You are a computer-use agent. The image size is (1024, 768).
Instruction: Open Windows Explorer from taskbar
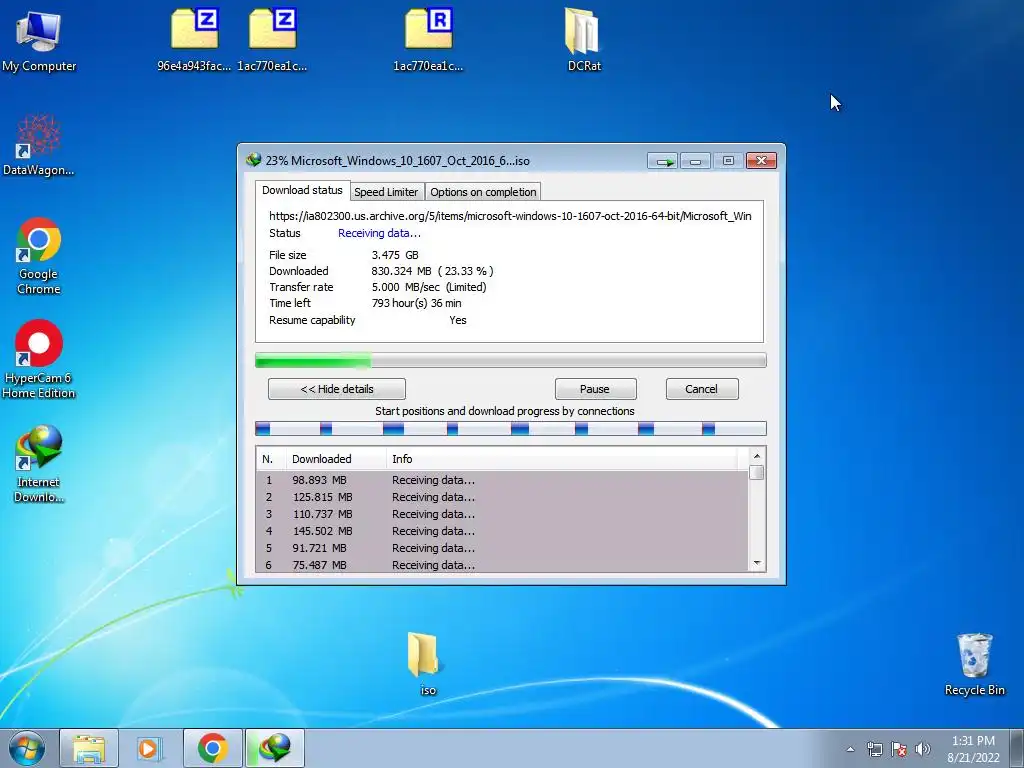point(89,748)
